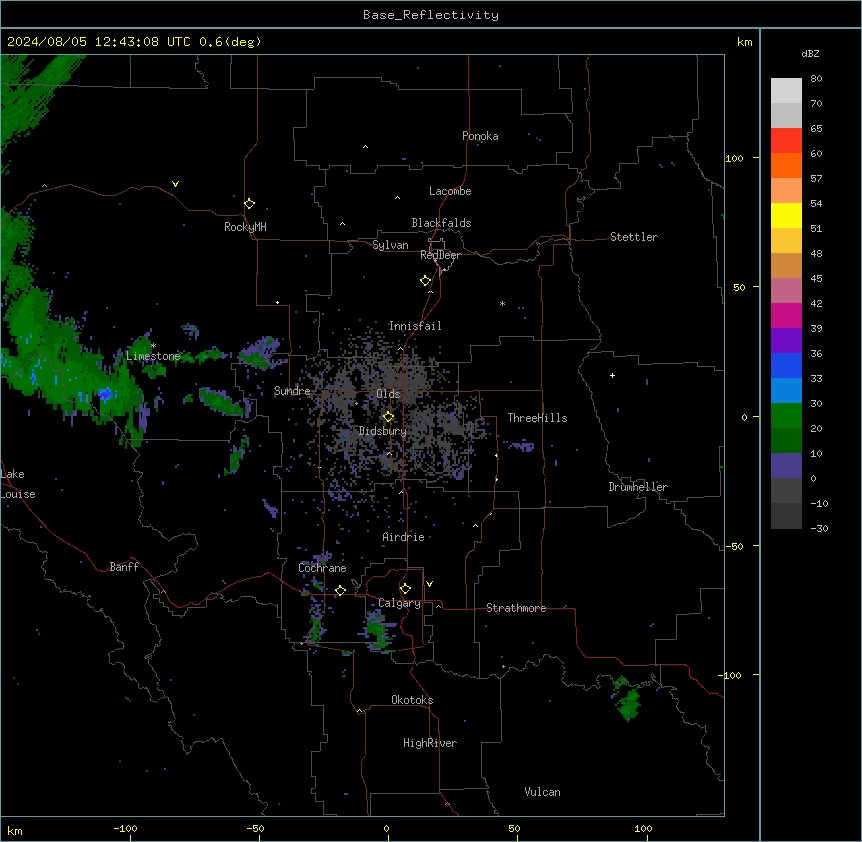This screenshot has width=862, height=842.
Task: Click the yellow diamond marker south of RedDeer
Action: 426,281
